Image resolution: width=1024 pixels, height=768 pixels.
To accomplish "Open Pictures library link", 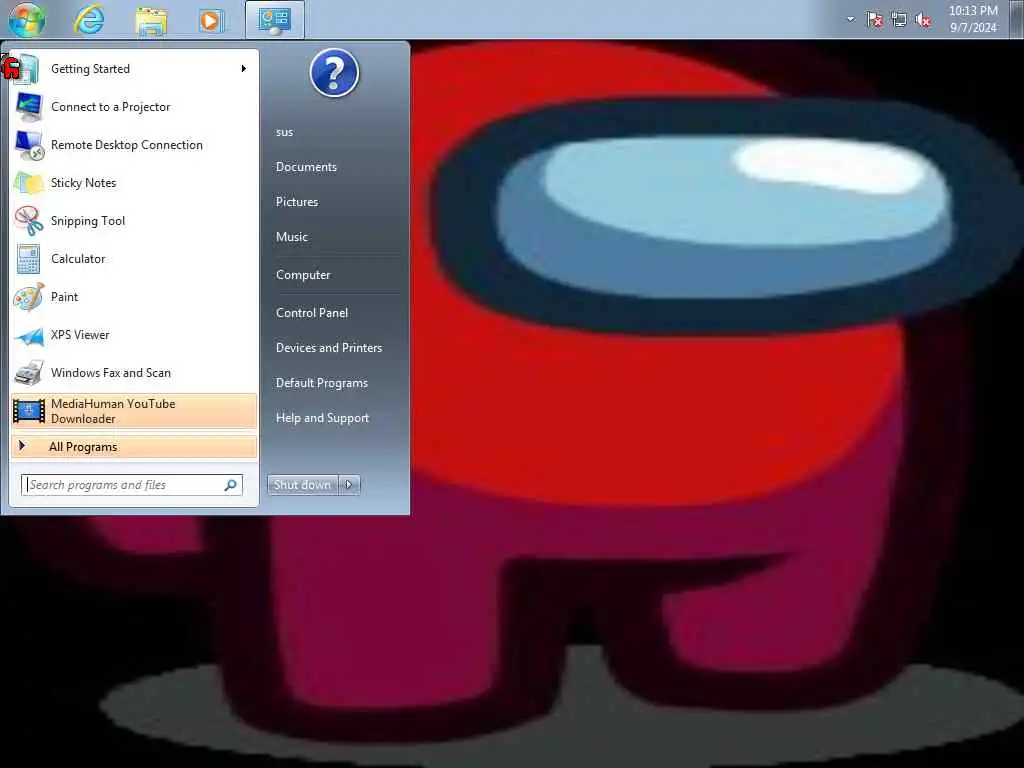I will click(297, 202).
